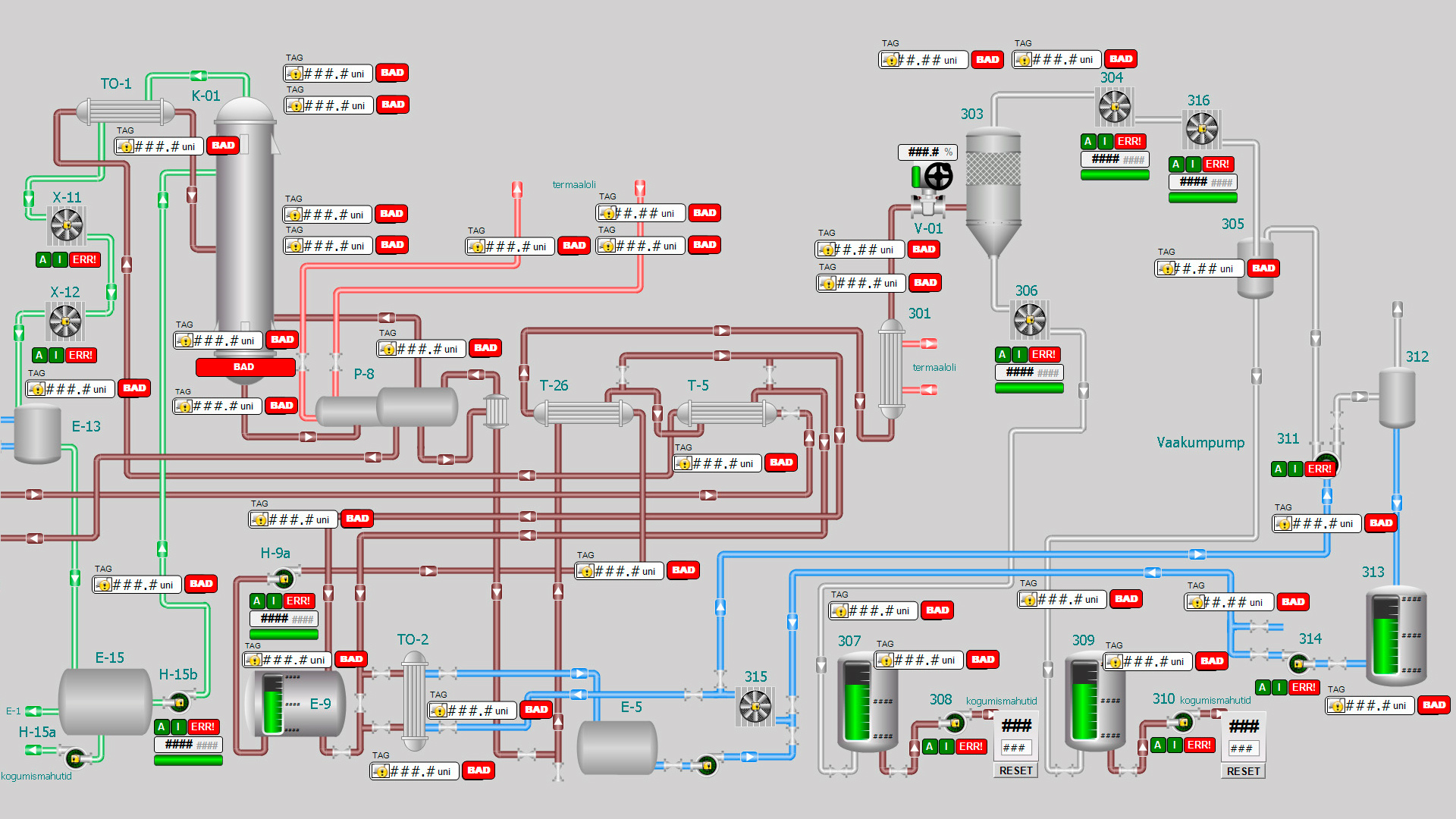Set X-11 fan to A mode
Image resolution: width=1456 pixels, height=819 pixels.
pyautogui.click(x=43, y=259)
